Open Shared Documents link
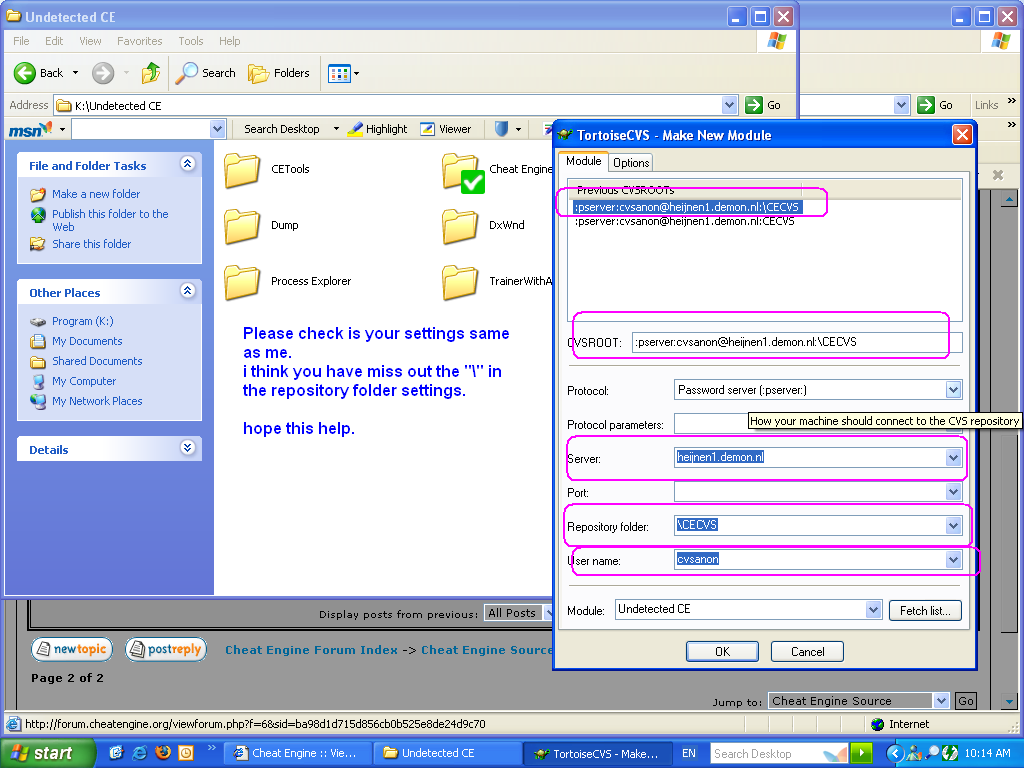 tap(97, 361)
